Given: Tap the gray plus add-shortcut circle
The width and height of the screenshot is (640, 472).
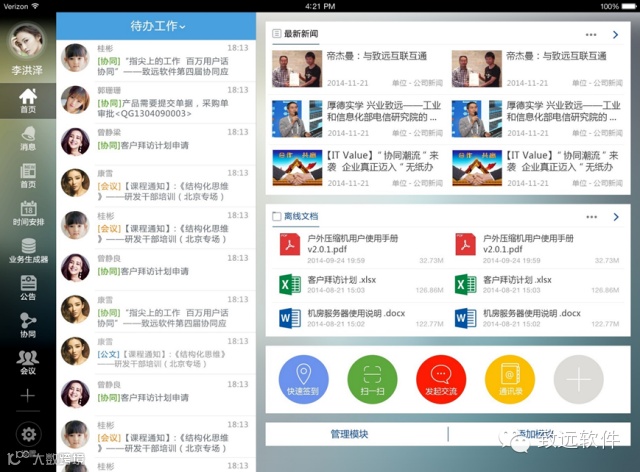Looking at the screenshot, I should tap(578, 380).
